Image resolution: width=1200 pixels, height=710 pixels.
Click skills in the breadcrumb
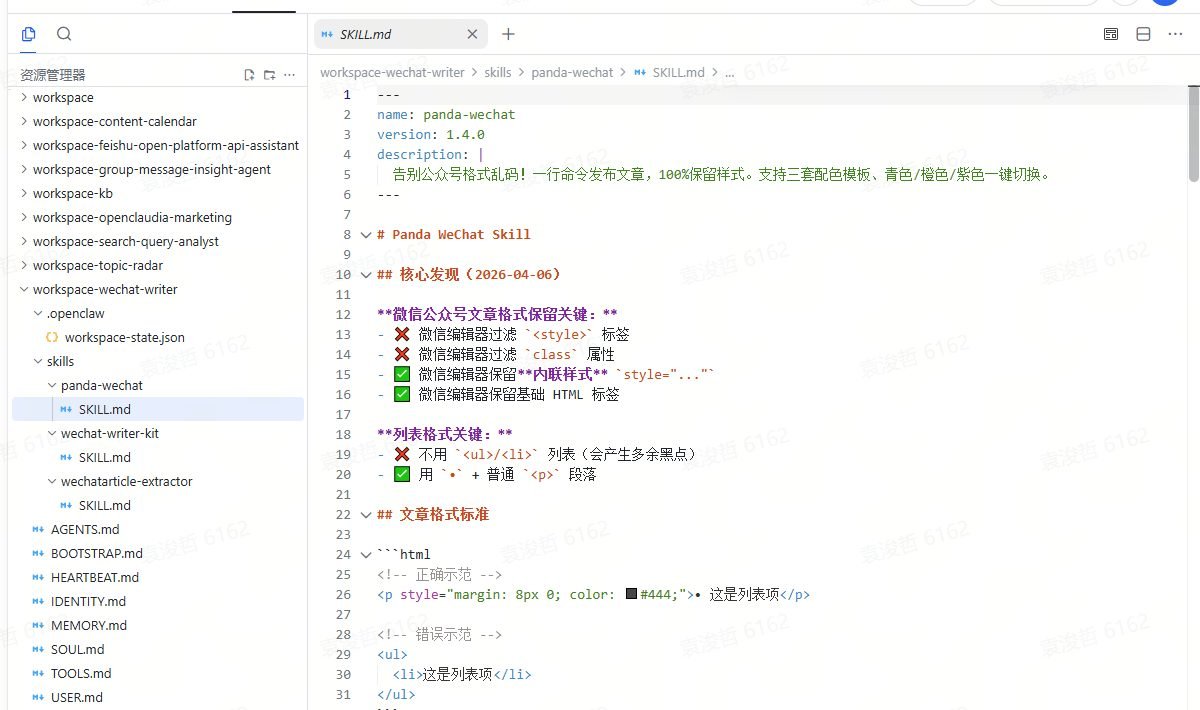point(498,73)
